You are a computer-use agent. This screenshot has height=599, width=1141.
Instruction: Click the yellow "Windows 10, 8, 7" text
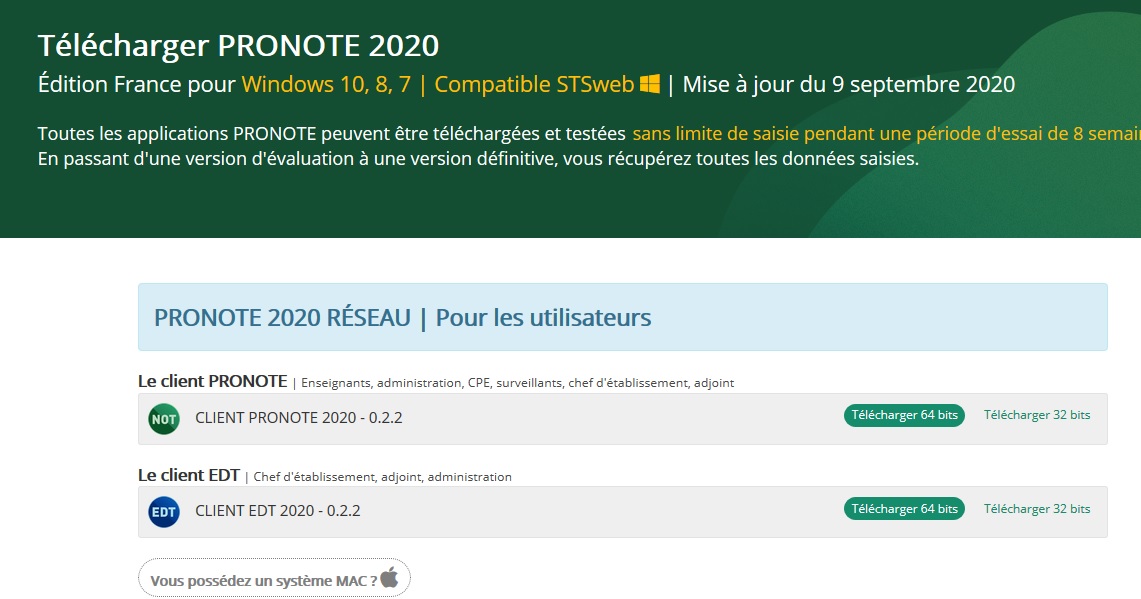pyautogui.click(x=326, y=84)
